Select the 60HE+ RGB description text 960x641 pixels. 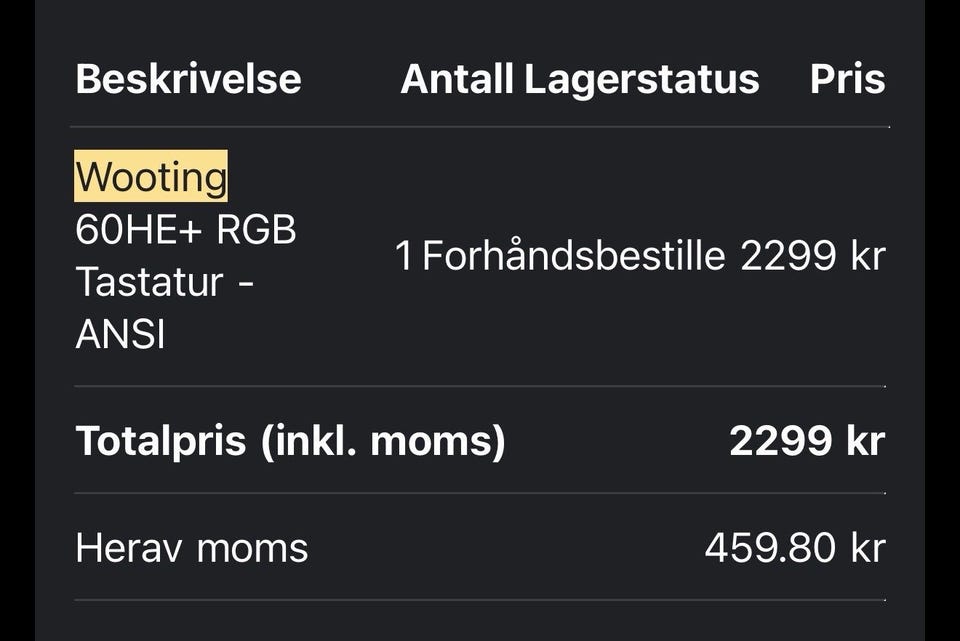(186, 230)
